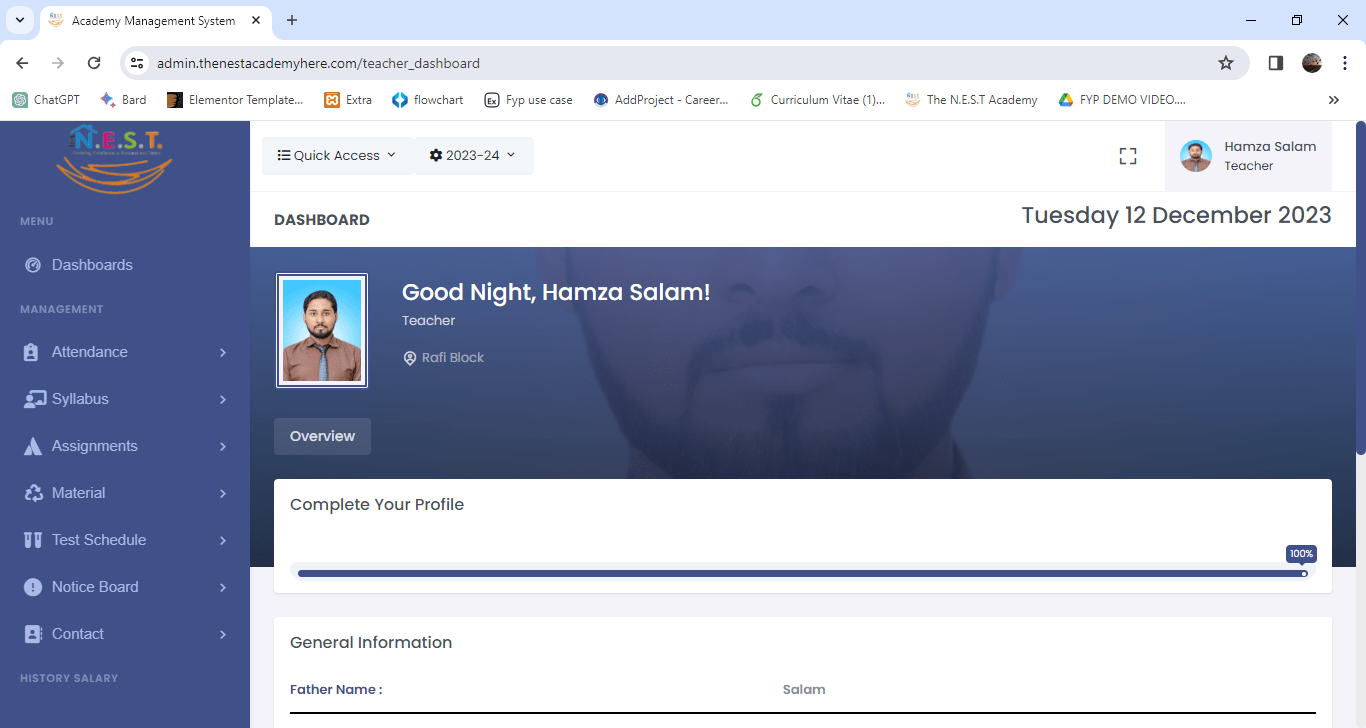Click the fullscreen toggle icon

tap(1128, 156)
